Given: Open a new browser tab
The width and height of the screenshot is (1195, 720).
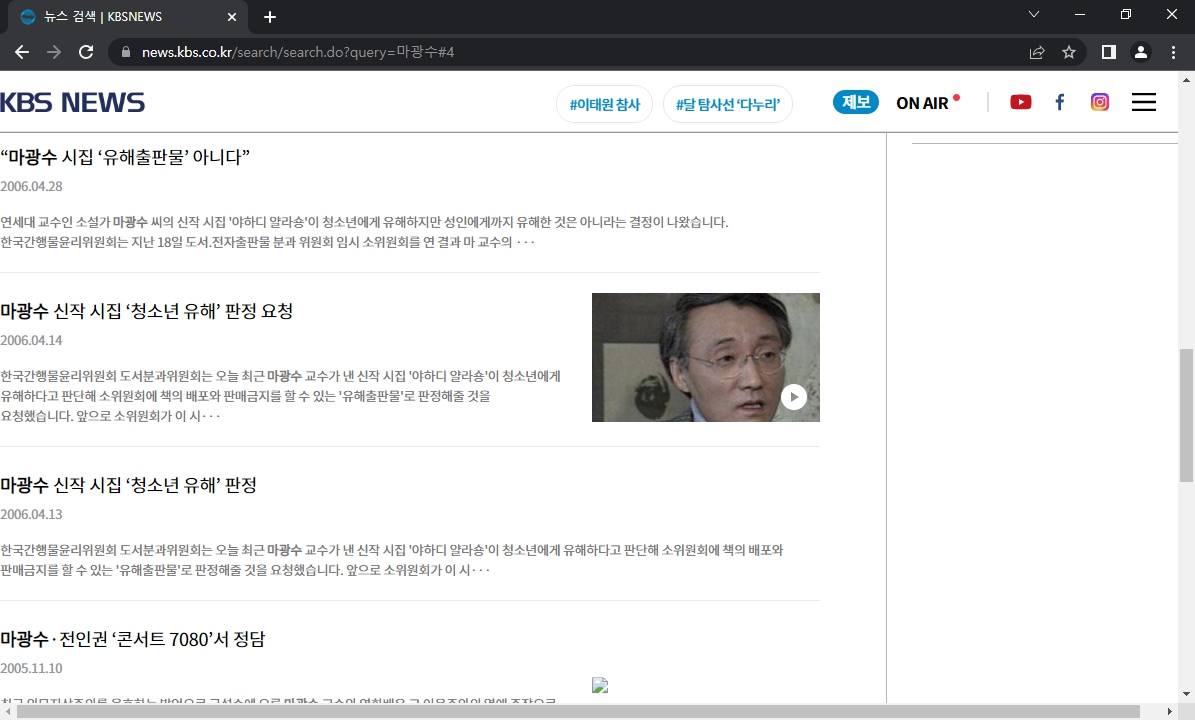Looking at the screenshot, I should pos(270,17).
